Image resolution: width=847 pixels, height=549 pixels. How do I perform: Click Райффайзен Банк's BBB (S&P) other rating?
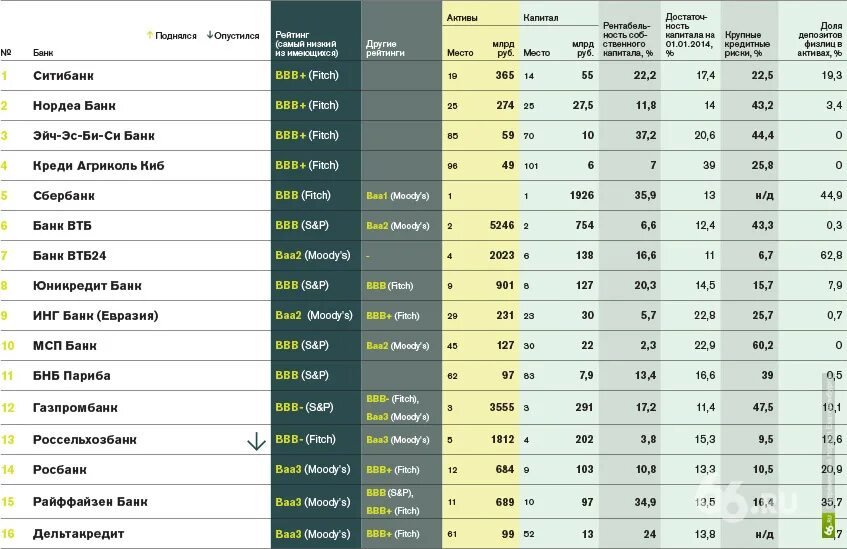pos(389,493)
